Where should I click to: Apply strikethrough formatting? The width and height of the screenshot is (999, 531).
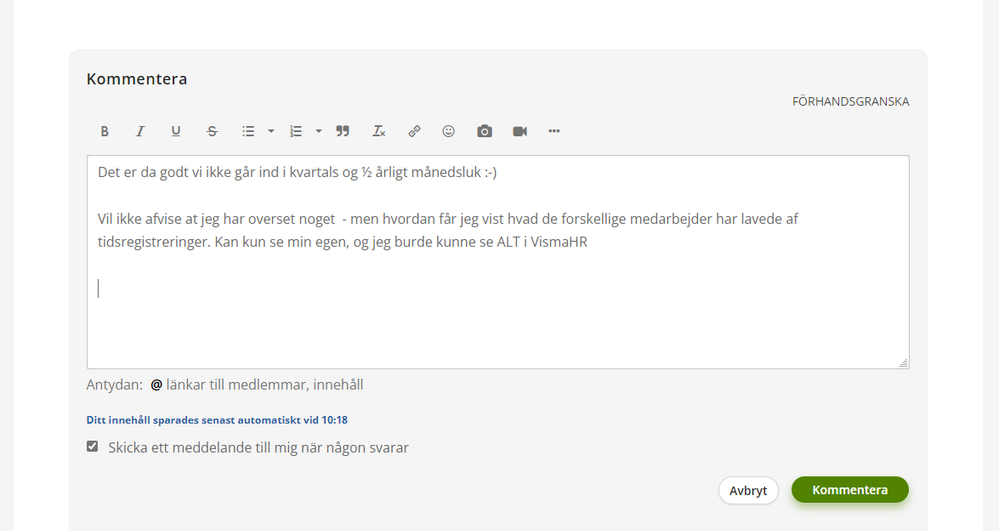click(212, 131)
